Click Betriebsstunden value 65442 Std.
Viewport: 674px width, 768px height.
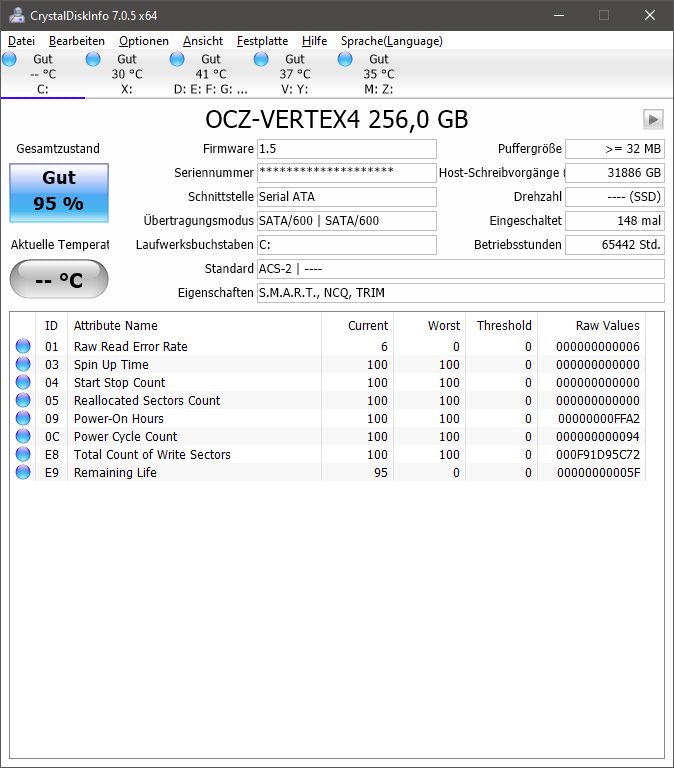pyautogui.click(x=615, y=245)
